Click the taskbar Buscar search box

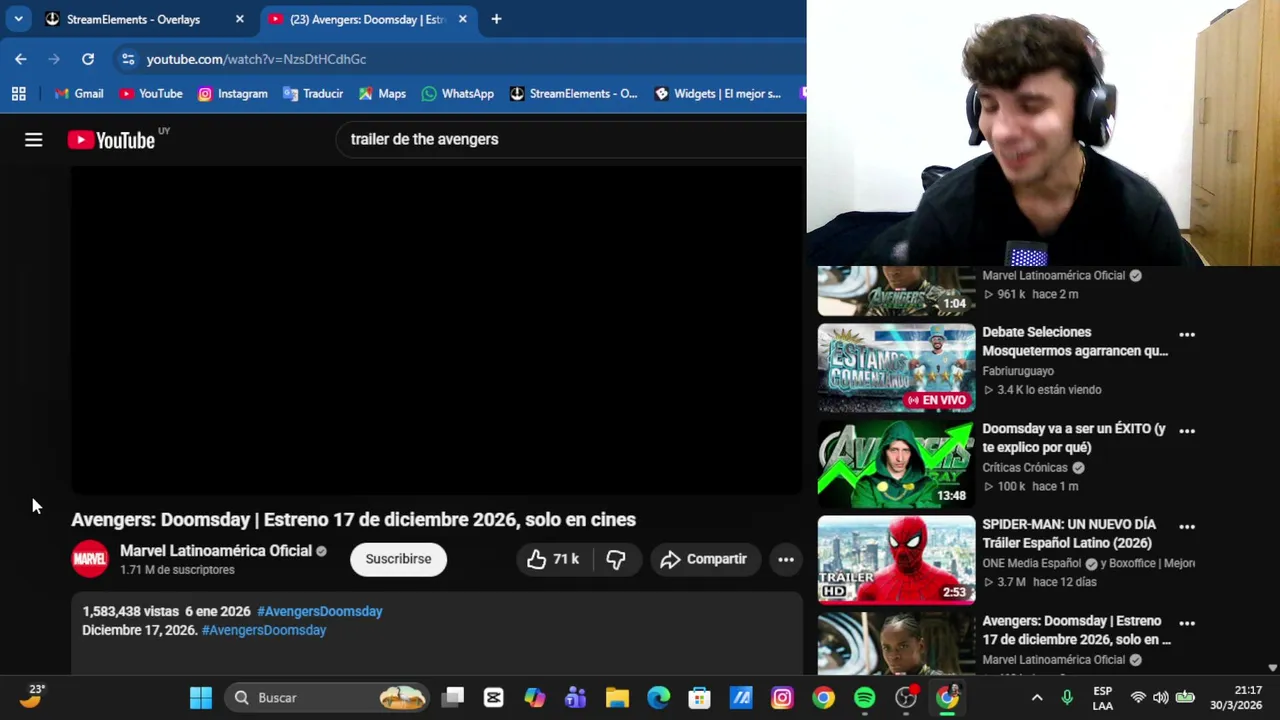pyautogui.click(x=328, y=698)
